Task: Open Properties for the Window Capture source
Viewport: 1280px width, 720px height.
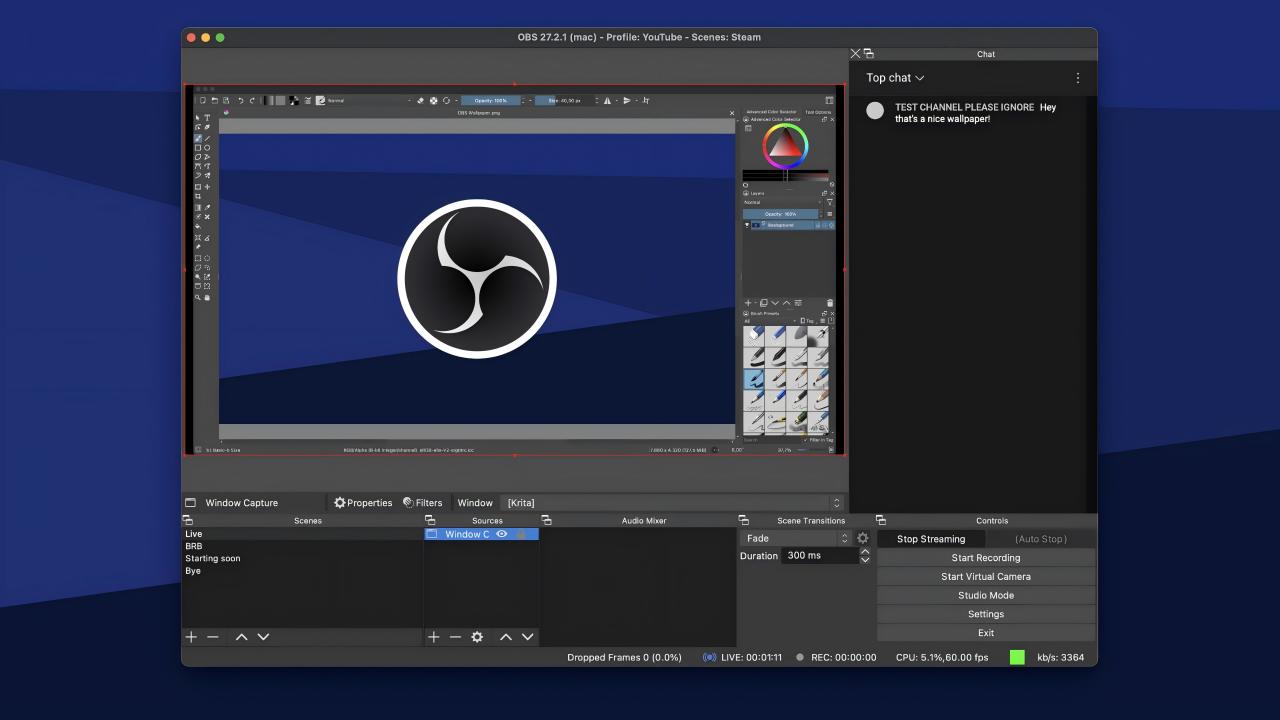Action: [363, 503]
